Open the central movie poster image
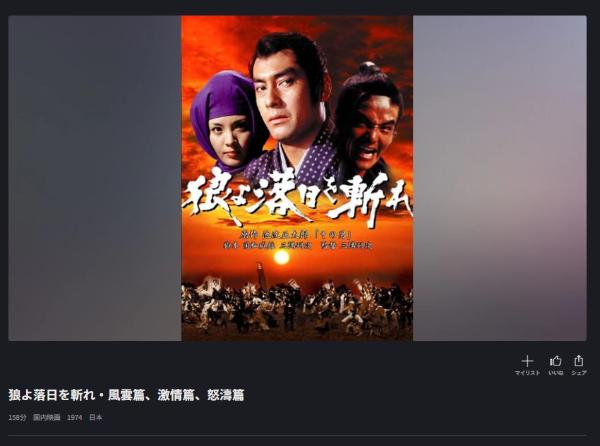 297,178
